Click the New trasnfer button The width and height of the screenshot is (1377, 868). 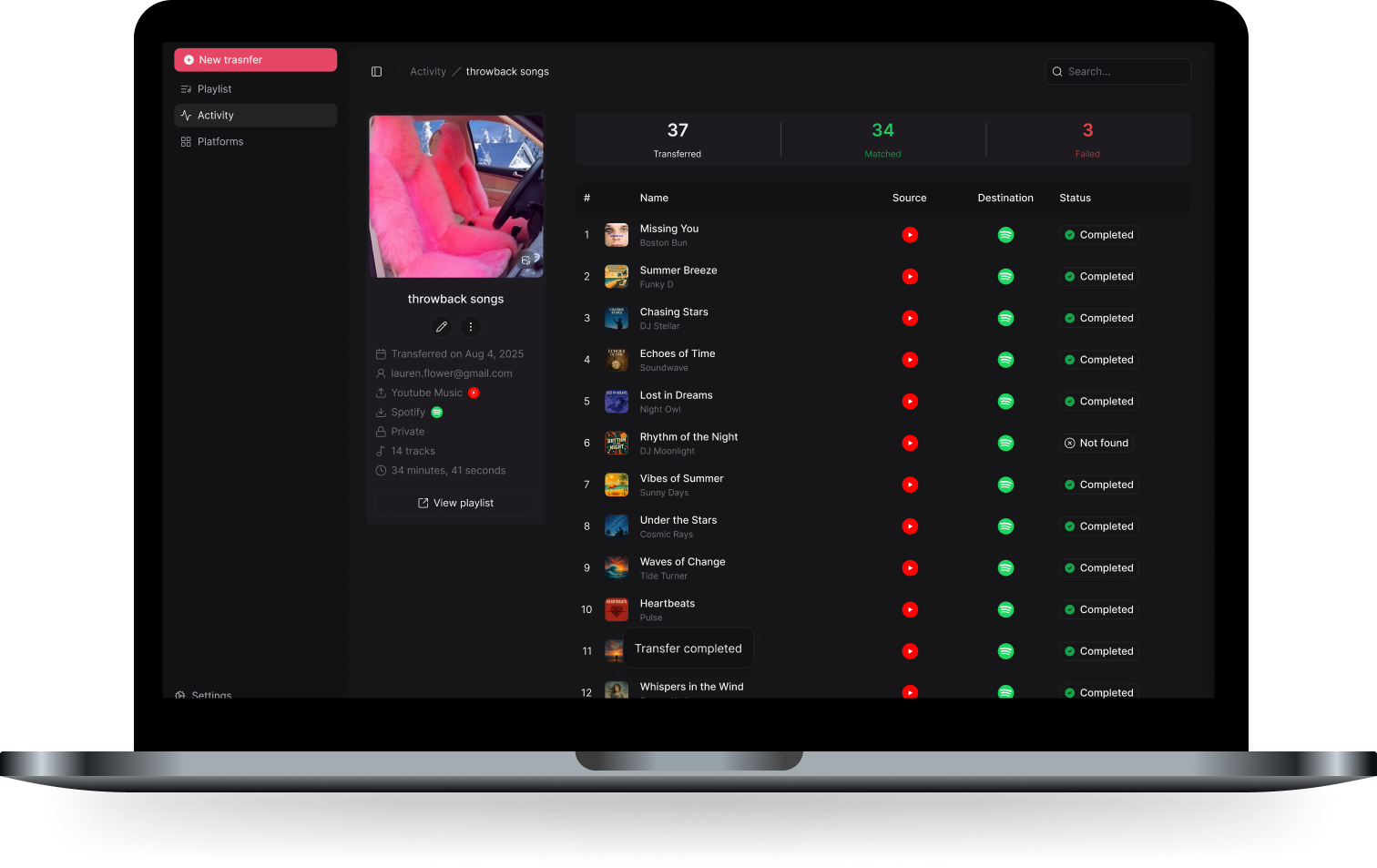[255, 59]
